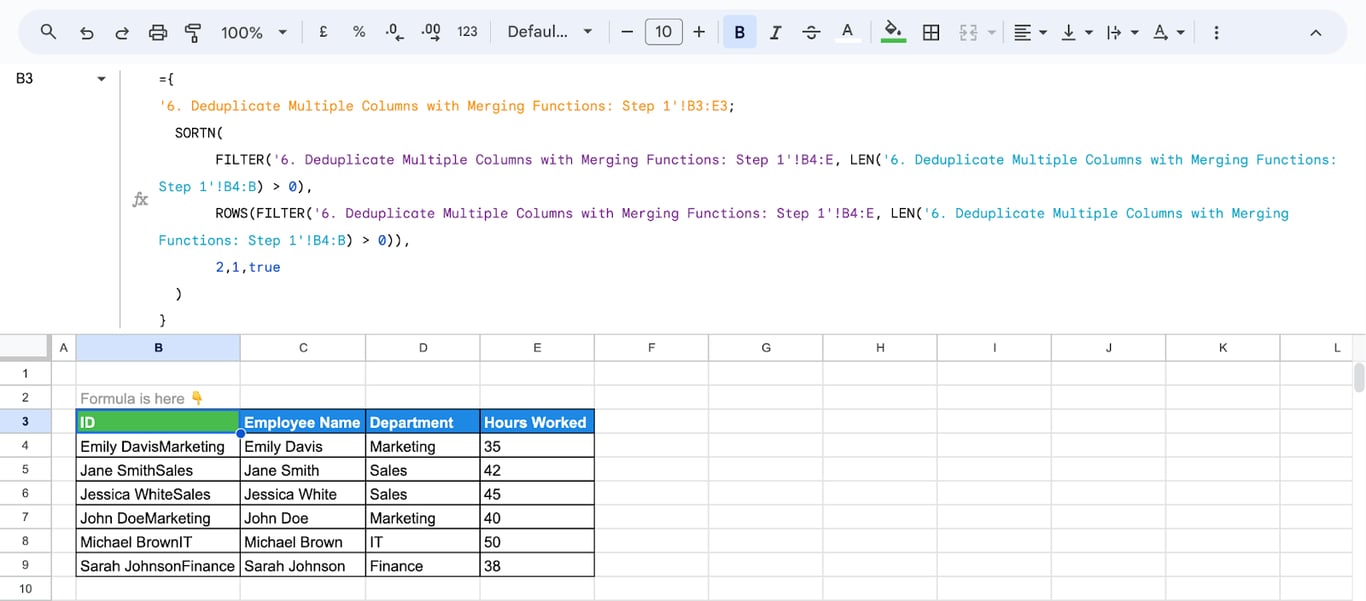Print the spreadsheet

[x=158, y=32]
